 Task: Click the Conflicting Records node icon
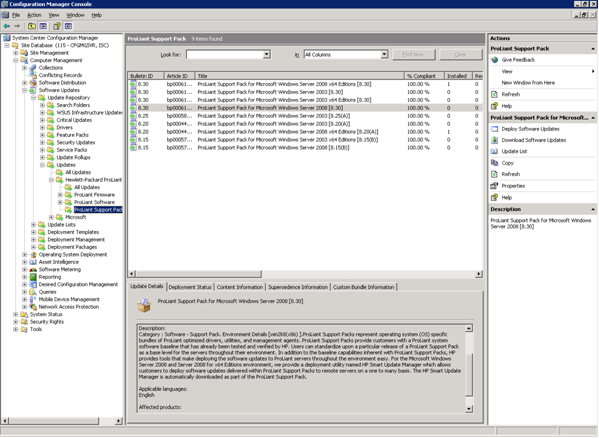(33, 75)
